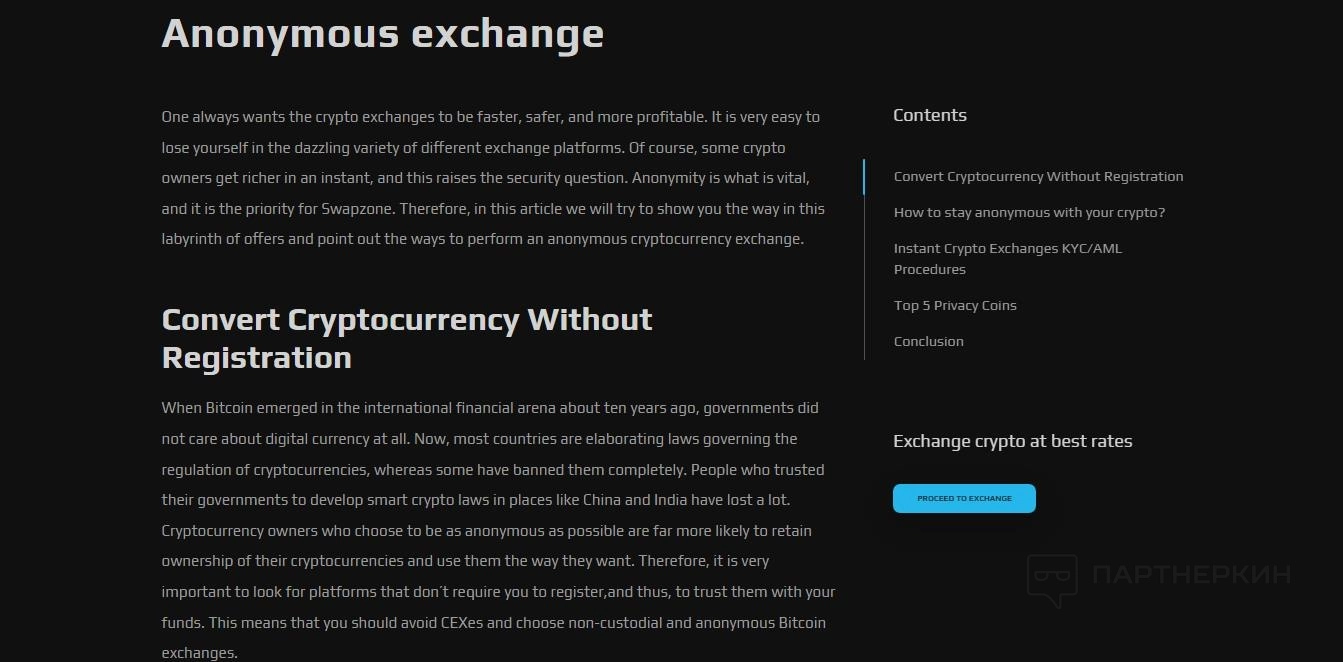This screenshot has width=1343, height=662.
Task: Click the blue active-section indicator bar
Action: [x=864, y=177]
